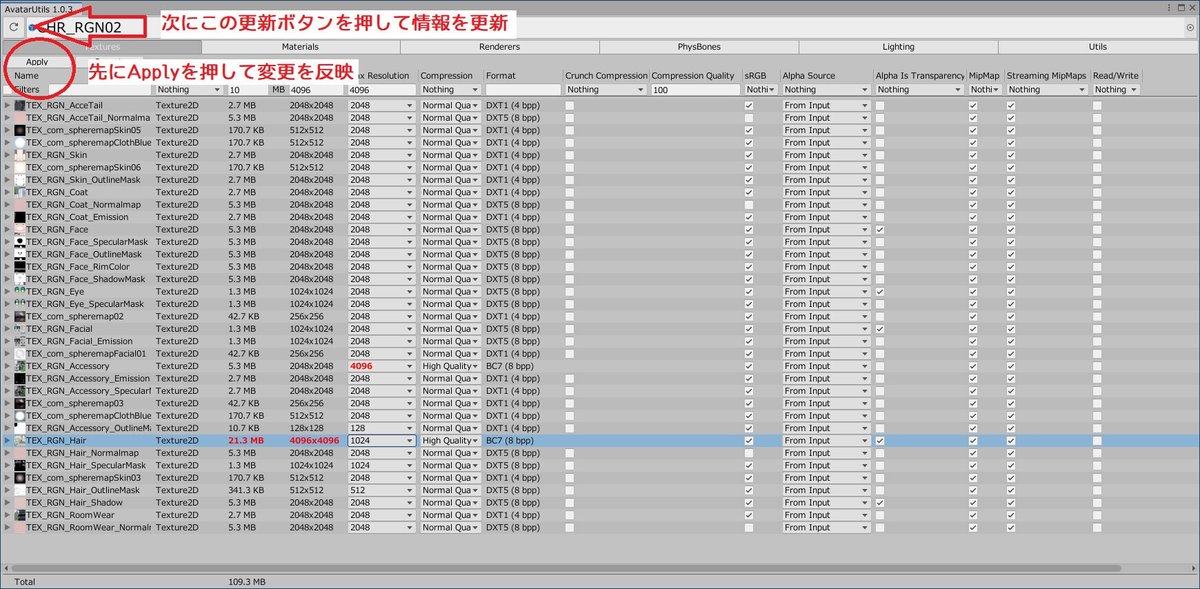Screen dimensions: 1200x589
Task: Open Max Resolution dropdown for TEX_RGN_Hair
Action: click(x=381, y=441)
